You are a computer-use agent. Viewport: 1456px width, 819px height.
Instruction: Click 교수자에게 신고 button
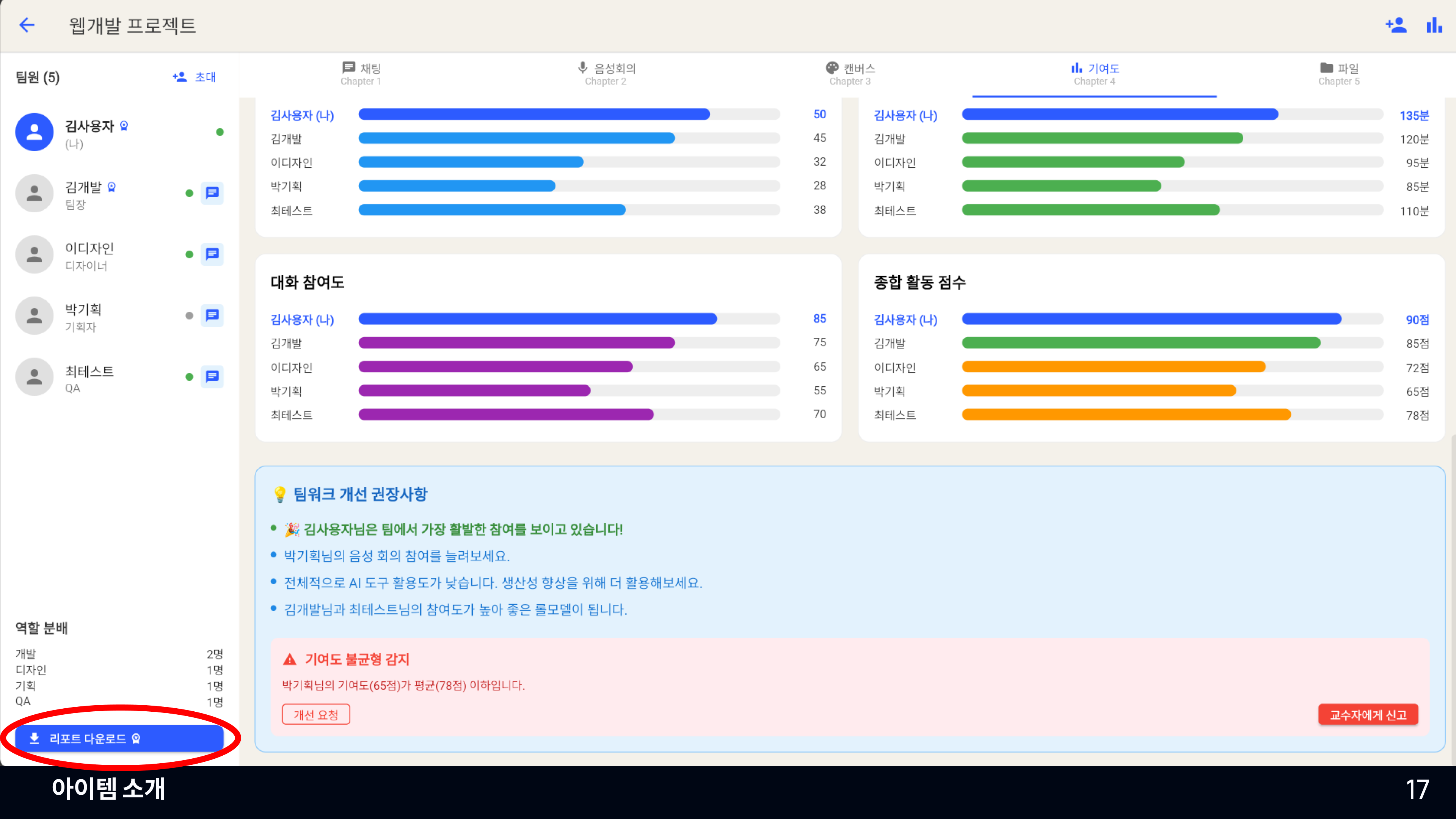coord(1368,714)
